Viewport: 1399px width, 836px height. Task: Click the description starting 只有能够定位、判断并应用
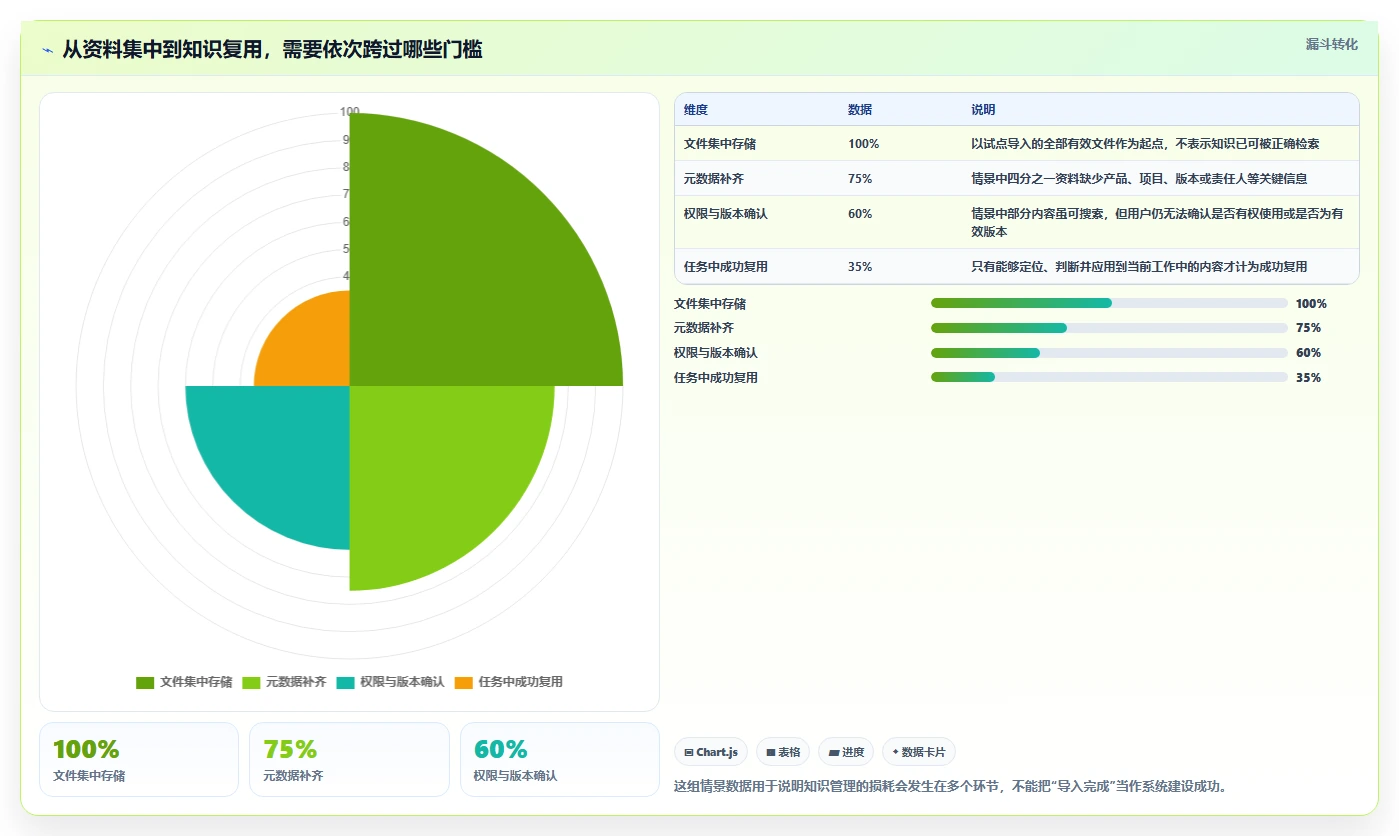point(1139,267)
